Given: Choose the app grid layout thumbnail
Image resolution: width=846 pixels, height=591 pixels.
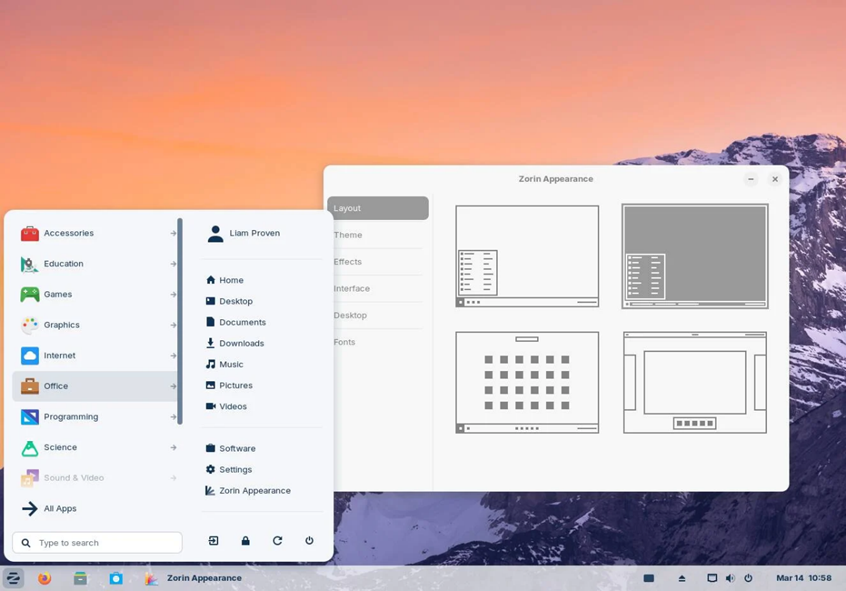Looking at the screenshot, I should coord(527,382).
